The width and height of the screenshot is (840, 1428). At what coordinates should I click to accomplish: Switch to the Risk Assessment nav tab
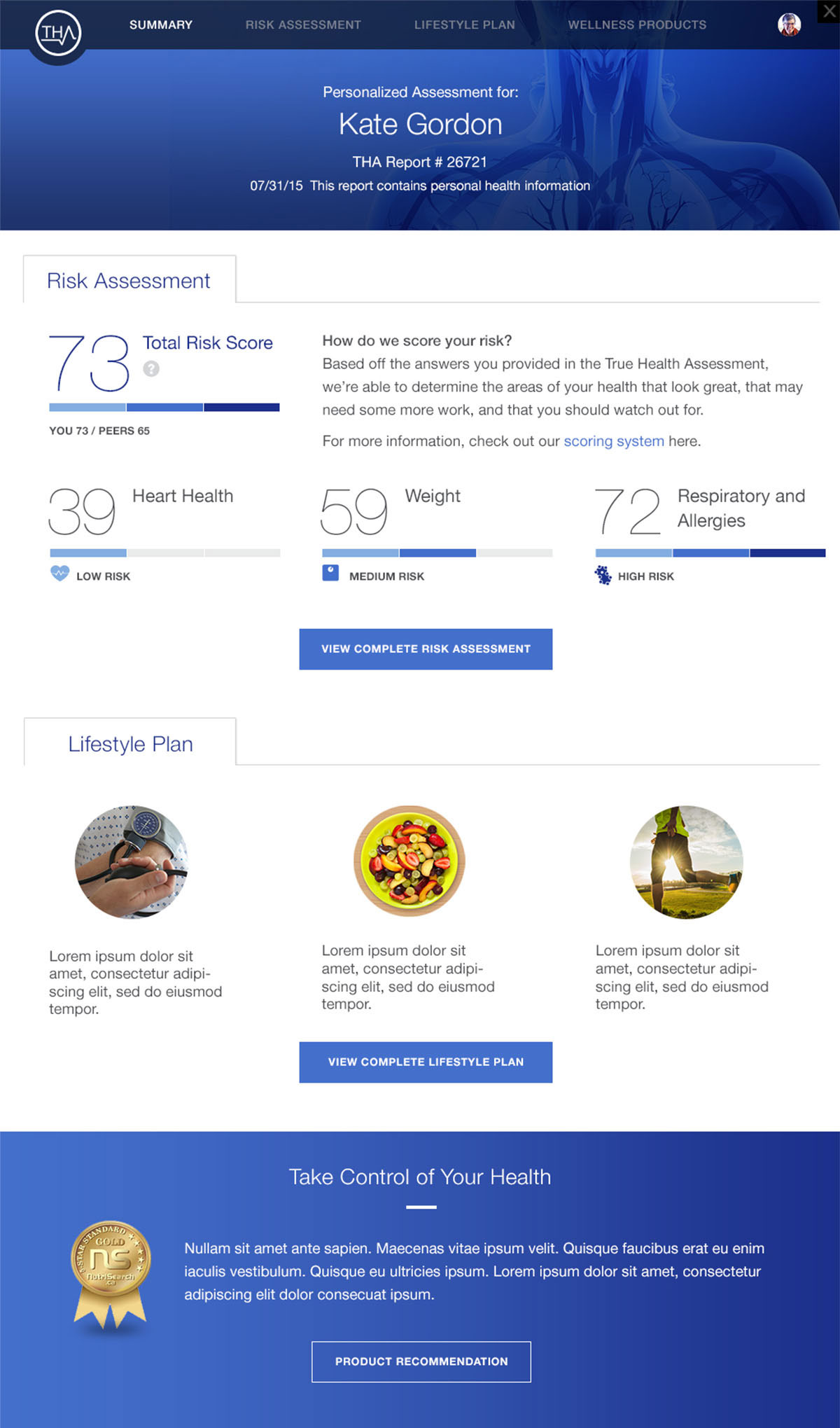303,25
